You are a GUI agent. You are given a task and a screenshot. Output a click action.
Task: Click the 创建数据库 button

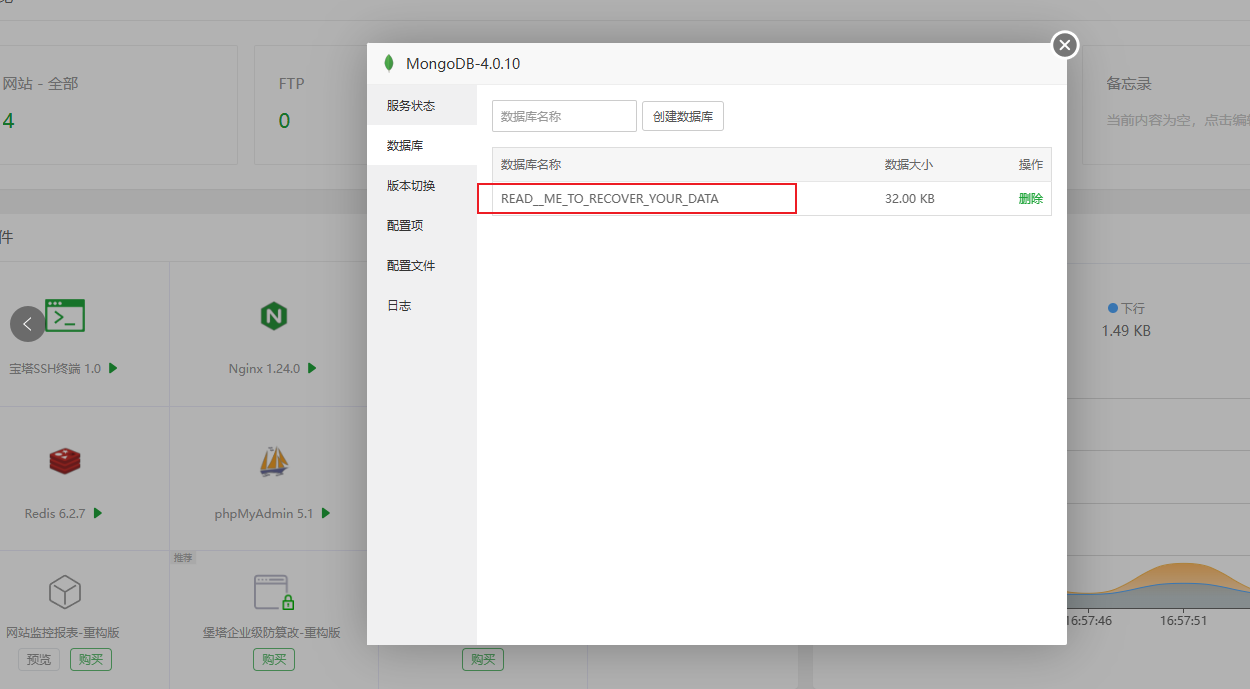click(x=683, y=116)
